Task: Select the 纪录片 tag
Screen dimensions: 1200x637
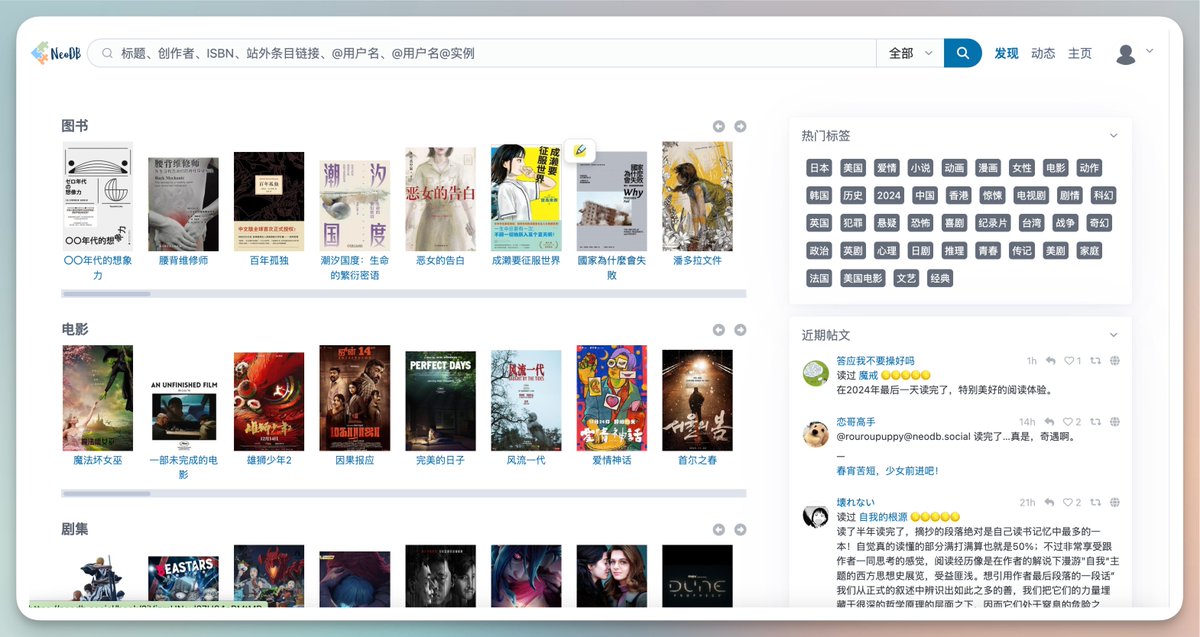Action: pyautogui.click(x=992, y=223)
